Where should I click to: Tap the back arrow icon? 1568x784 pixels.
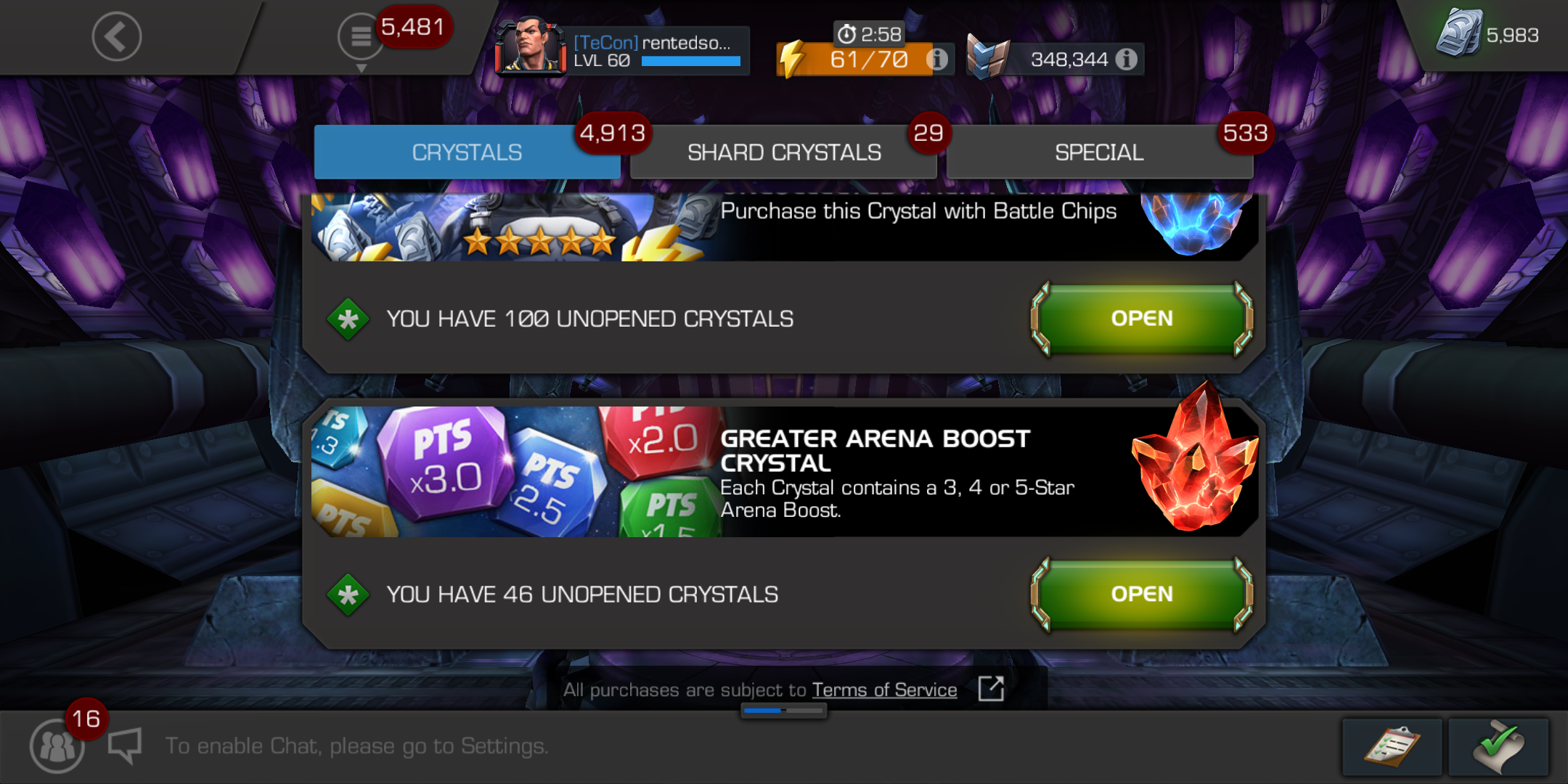point(116,36)
